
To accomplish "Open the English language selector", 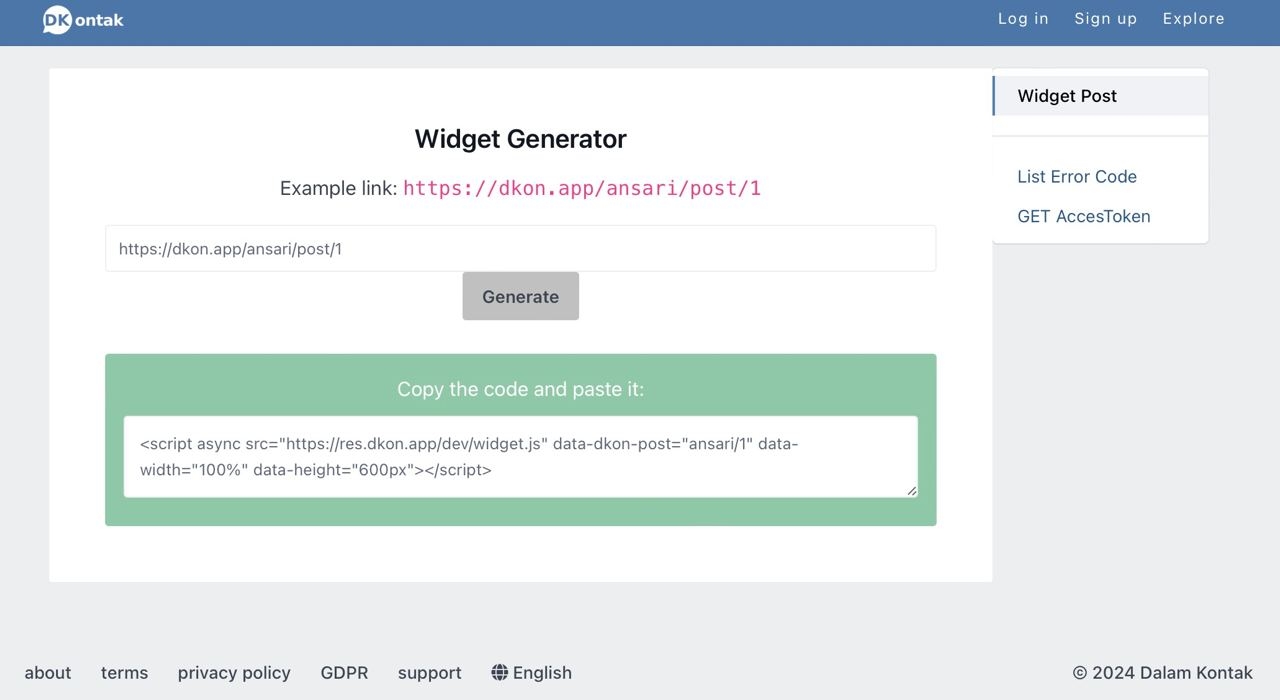I will tap(532, 673).
